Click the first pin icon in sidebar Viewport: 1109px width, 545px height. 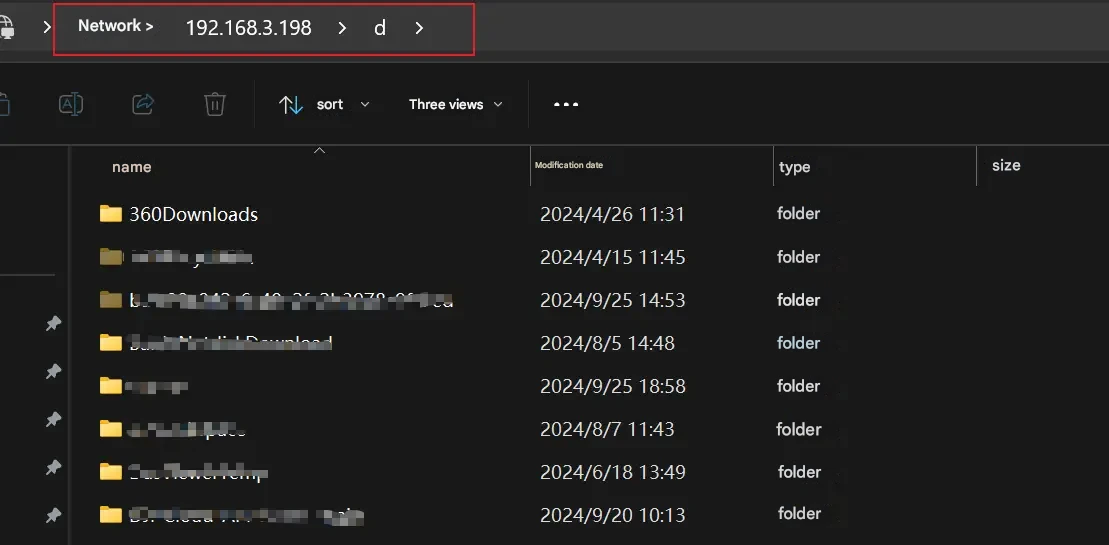click(x=54, y=324)
